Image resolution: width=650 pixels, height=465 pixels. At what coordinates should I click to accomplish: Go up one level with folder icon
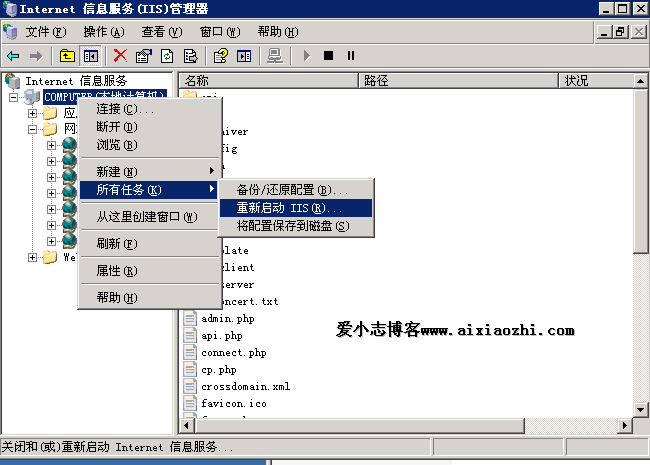pyautogui.click(x=67, y=56)
